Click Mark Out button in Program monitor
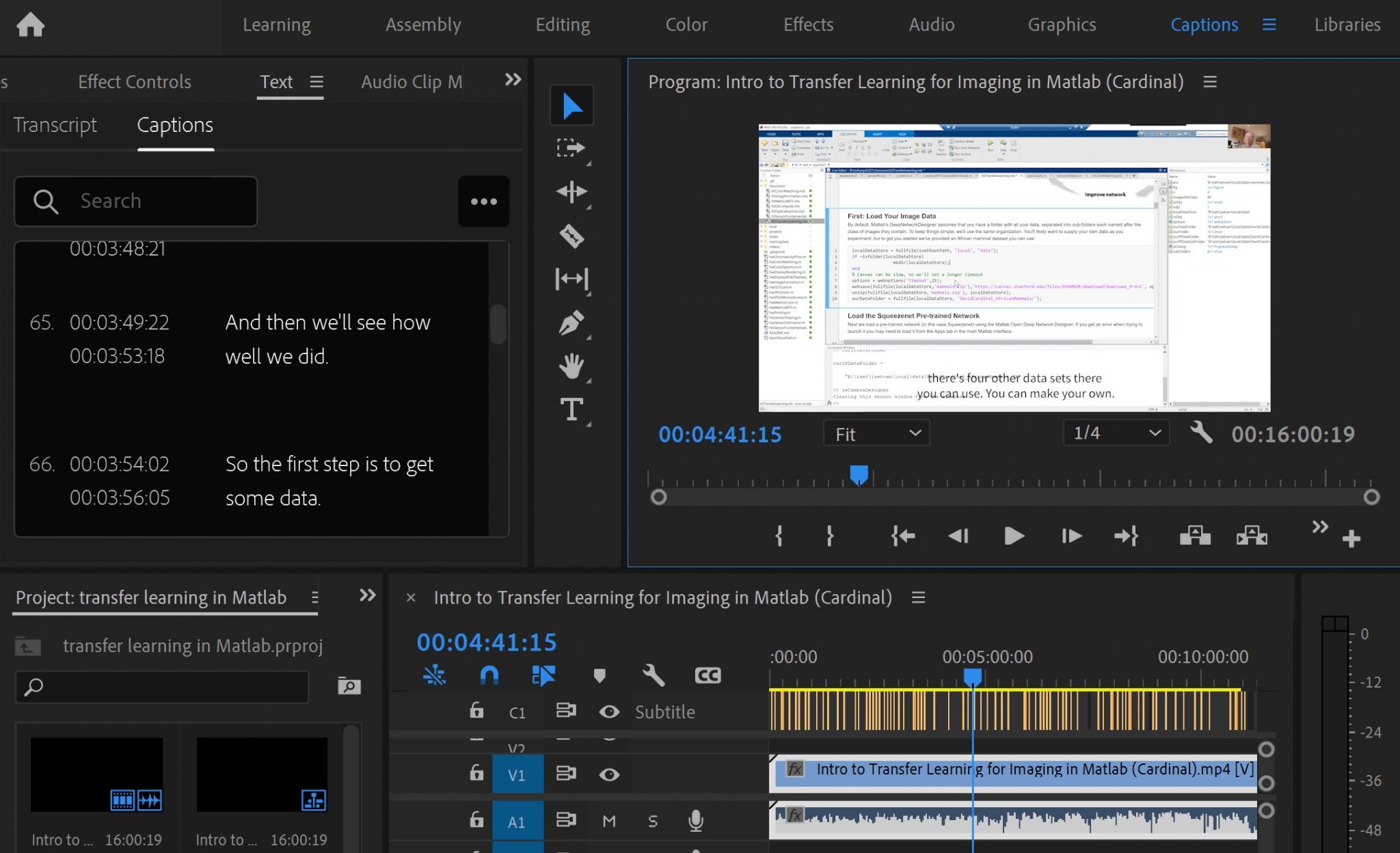Screen dimensions: 1400x853 click(830, 536)
